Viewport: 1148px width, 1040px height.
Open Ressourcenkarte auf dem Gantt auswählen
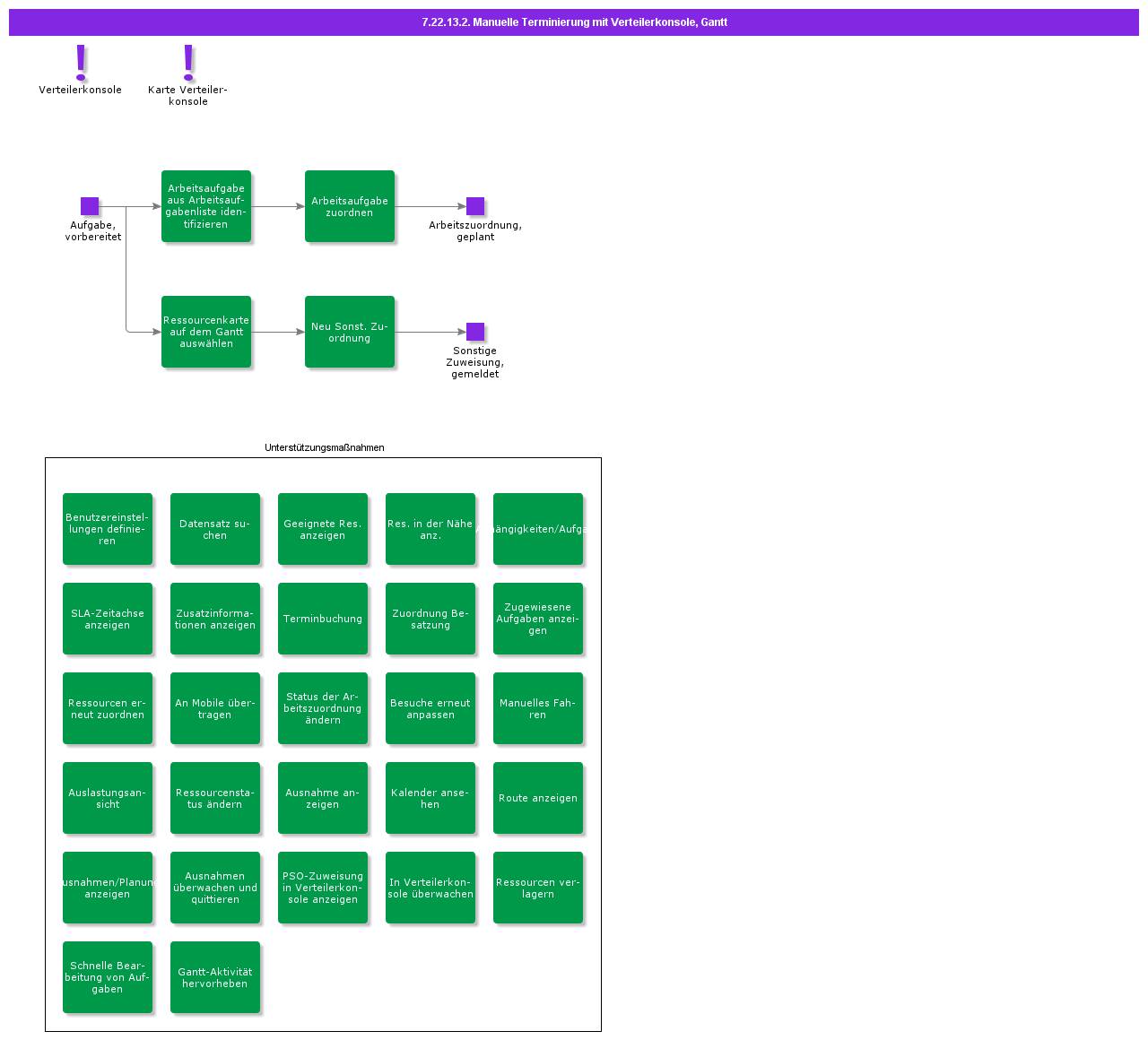[206, 332]
